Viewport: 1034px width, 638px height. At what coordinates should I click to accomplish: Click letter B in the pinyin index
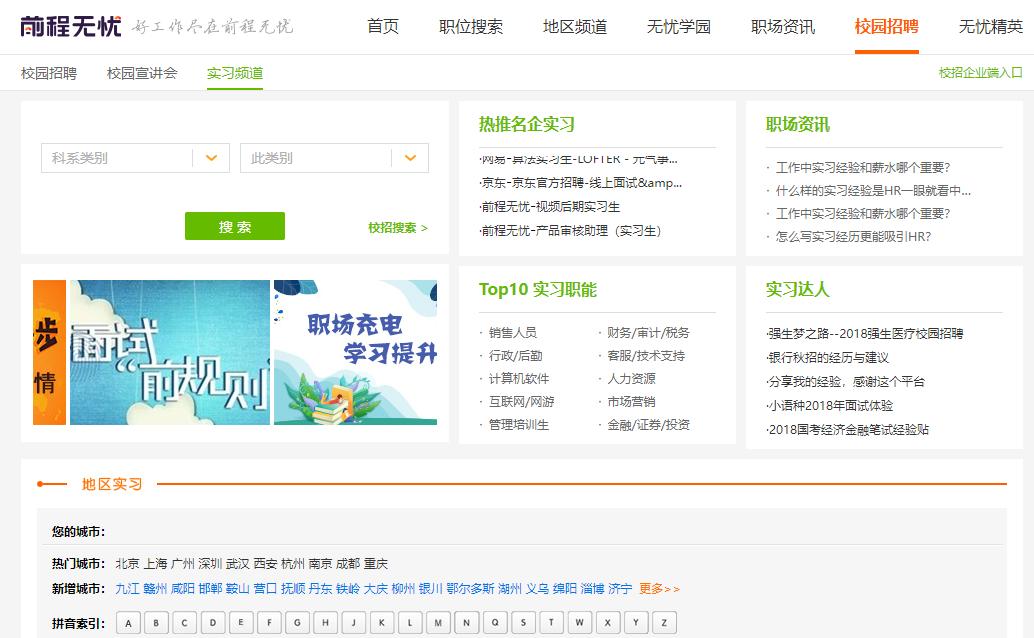[155, 623]
